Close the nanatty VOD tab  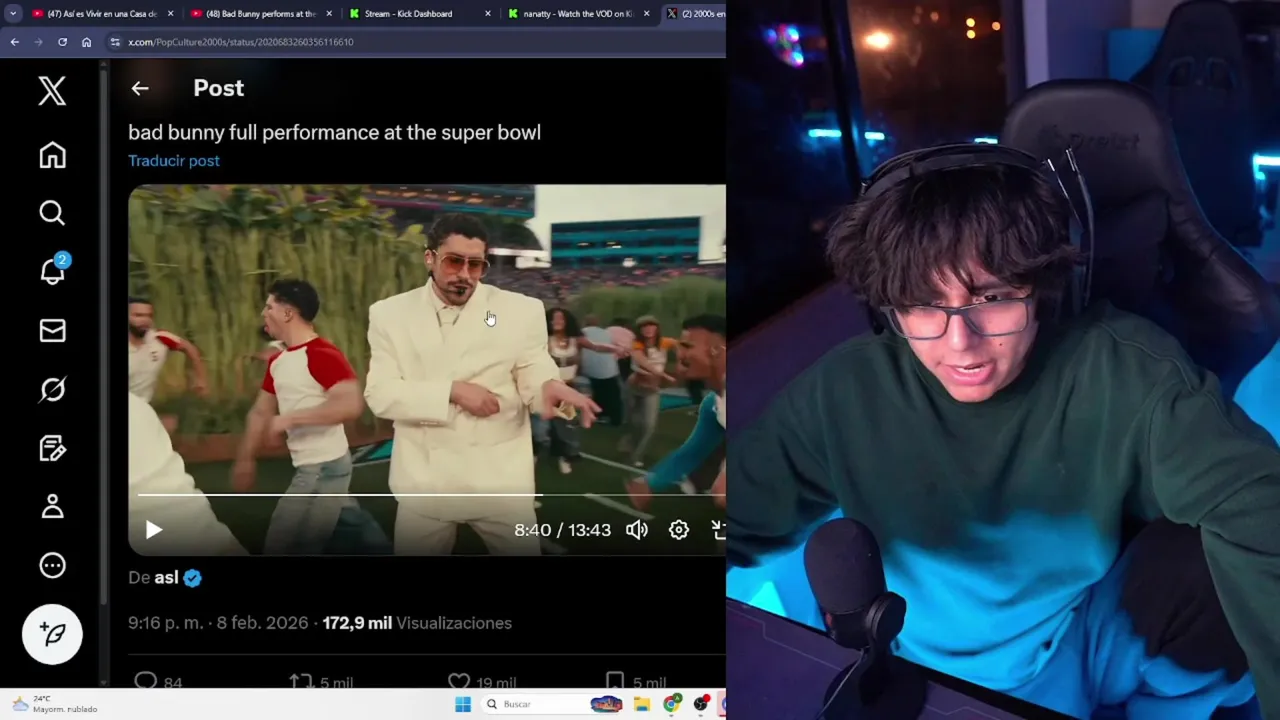tap(647, 14)
